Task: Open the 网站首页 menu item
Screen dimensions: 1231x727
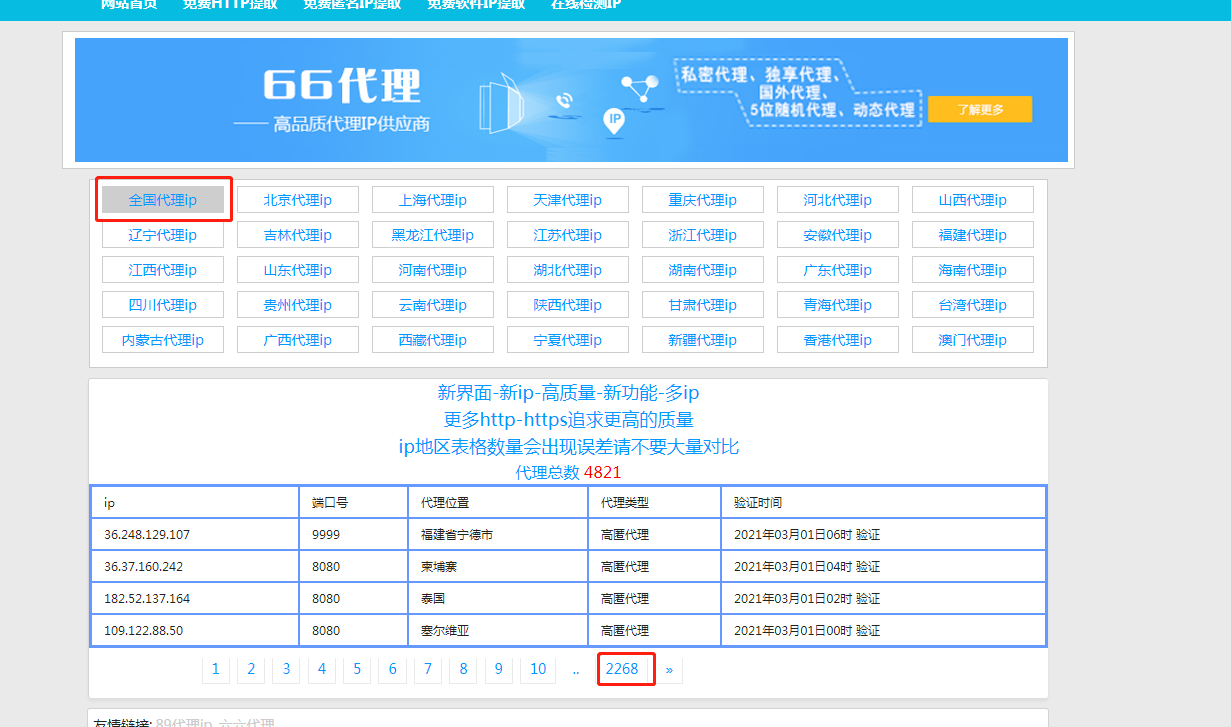Action: (128, 6)
